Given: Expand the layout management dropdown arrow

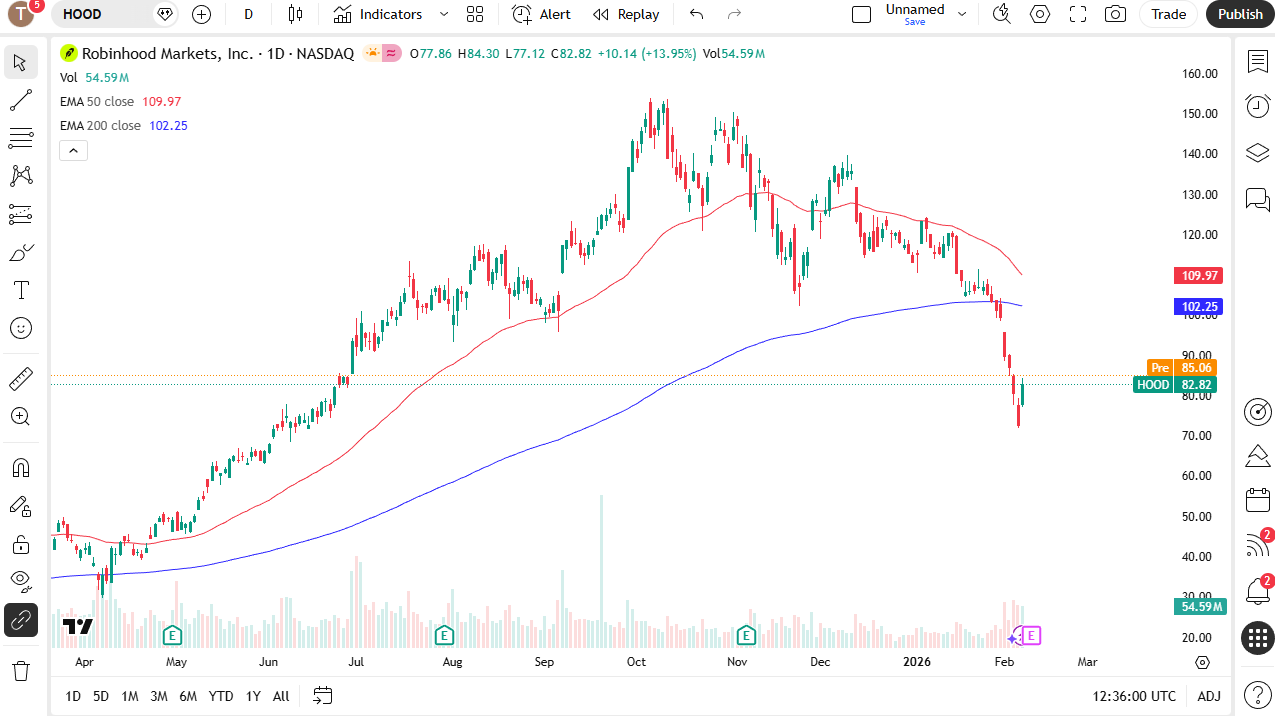Looking at the screenshot, I should click(962, 14).
